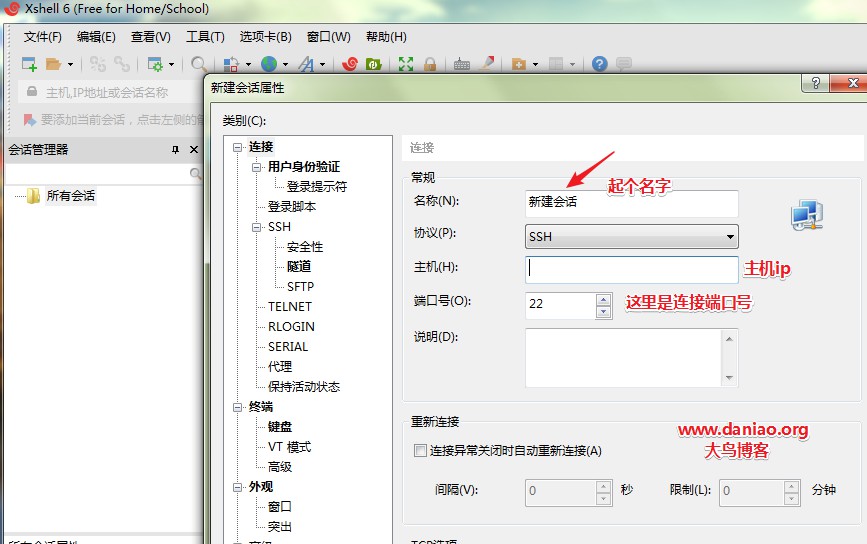This screenshot has width=867, height=544.
Task: Click the highlight pen toolbar icon
Action: tap(487, 64)
